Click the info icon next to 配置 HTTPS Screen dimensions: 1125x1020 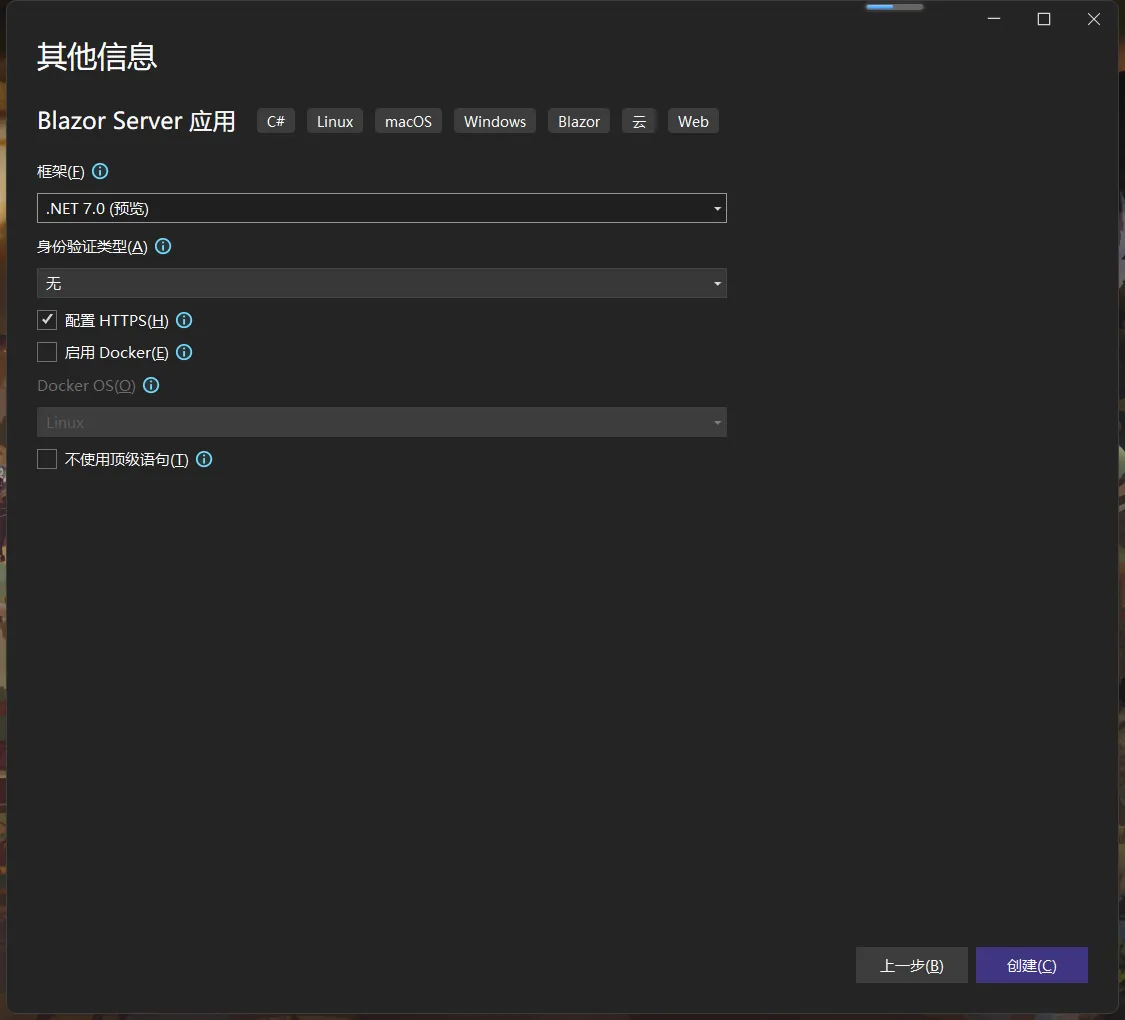click(x=184, y=320)
